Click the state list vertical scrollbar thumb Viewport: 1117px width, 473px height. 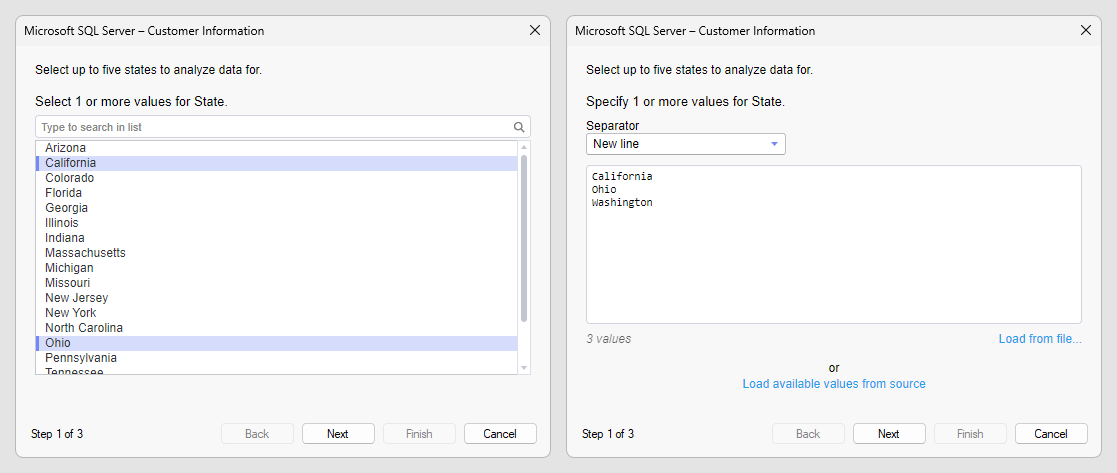(524, 239)
